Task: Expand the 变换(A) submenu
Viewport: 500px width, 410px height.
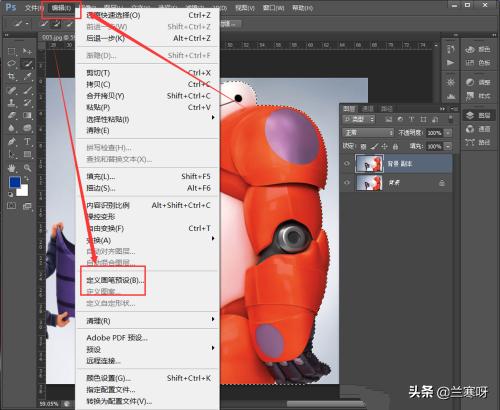Action: pyautogui.click(x=147, y=240)
